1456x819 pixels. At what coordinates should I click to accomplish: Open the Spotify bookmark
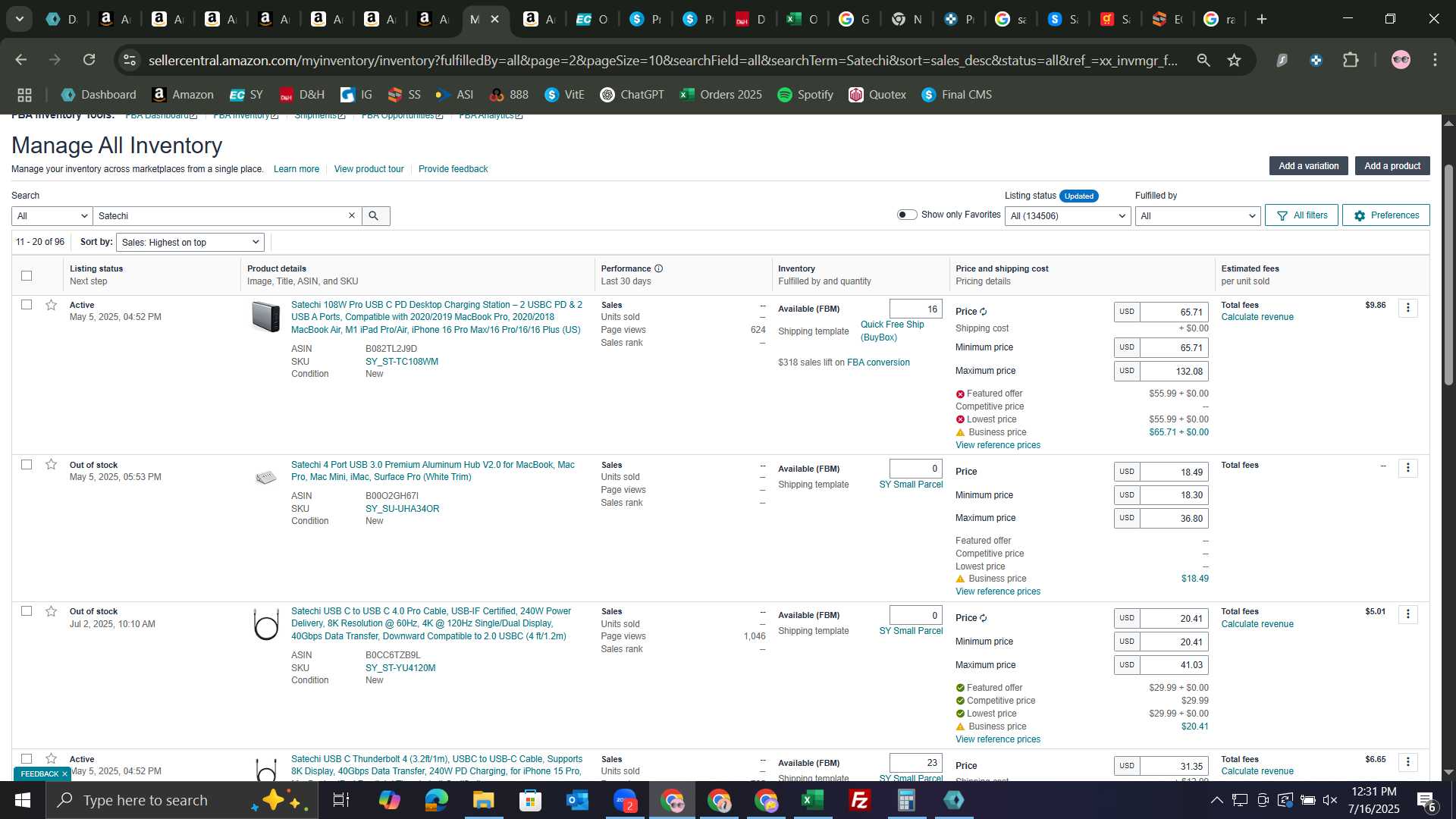[805, 95]
